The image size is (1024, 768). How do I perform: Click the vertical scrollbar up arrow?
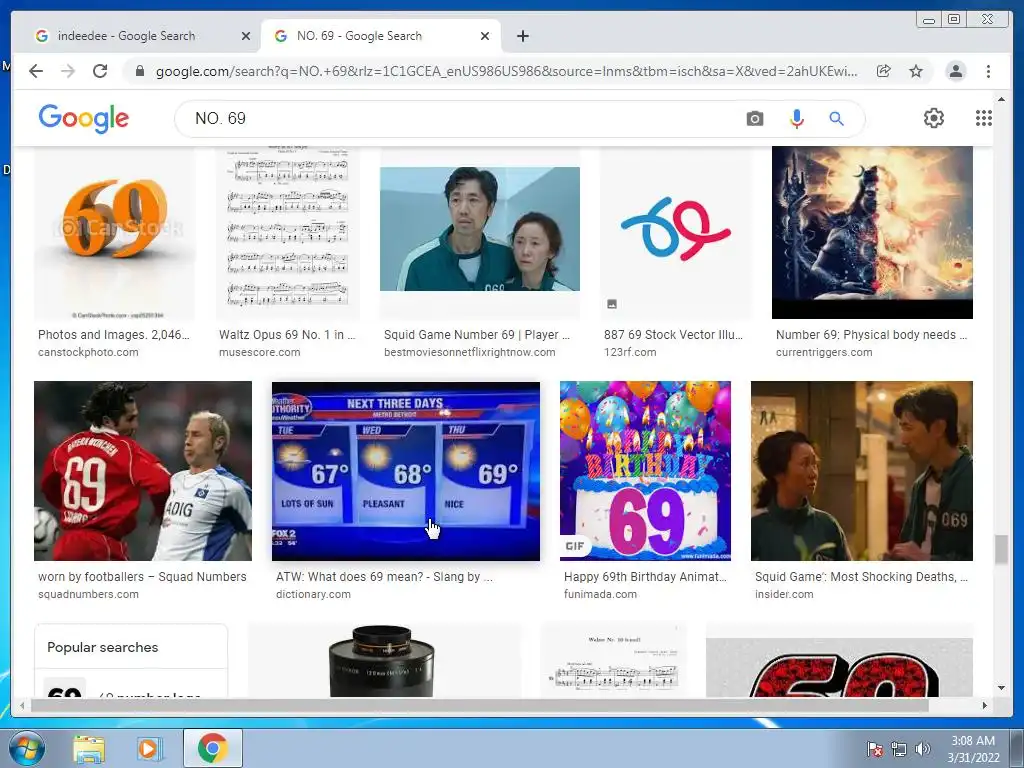point(1002,100)
